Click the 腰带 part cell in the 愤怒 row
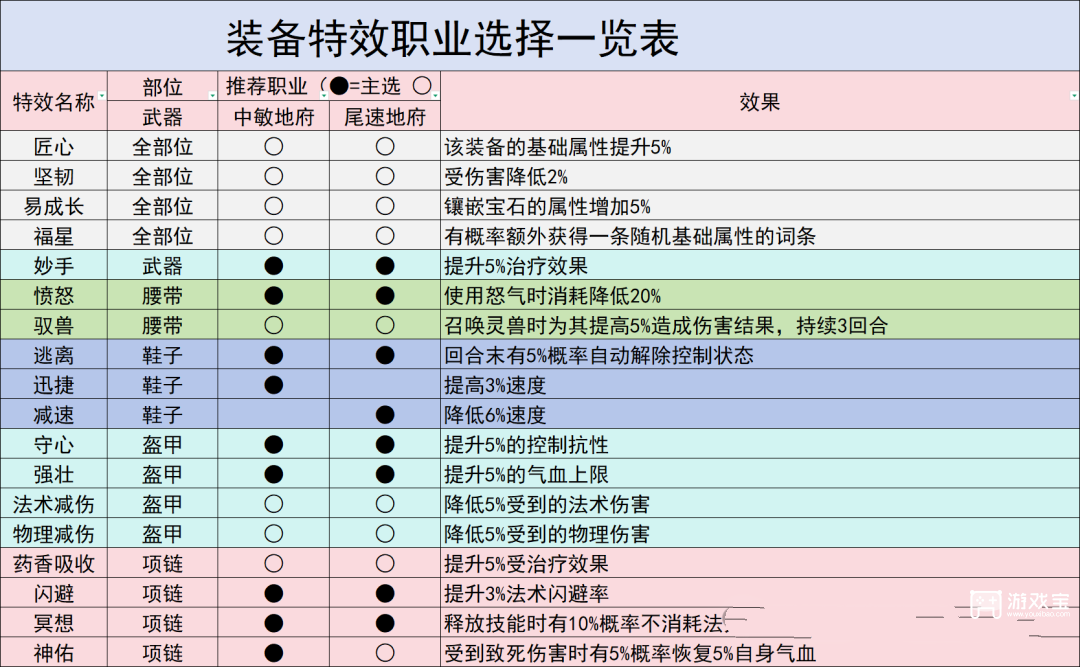The height and width of the screenshot is (667, 1080). [163, 295]
